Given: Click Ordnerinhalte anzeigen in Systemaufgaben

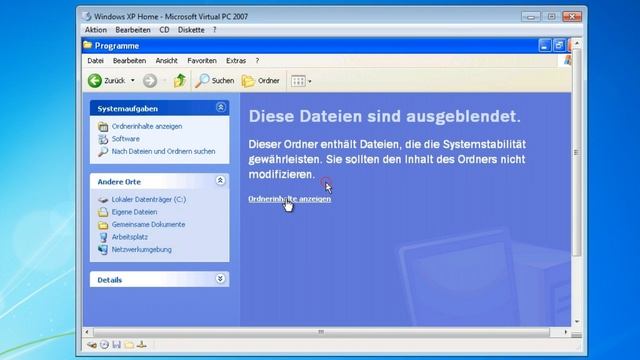Looking at the screenshot, I should (147, 127).
